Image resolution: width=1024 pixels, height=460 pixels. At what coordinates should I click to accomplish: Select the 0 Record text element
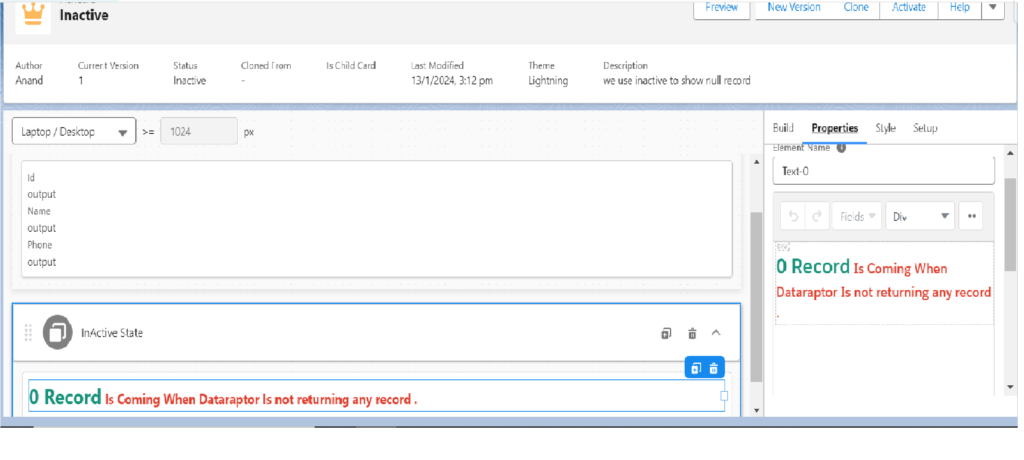[376, 396]
